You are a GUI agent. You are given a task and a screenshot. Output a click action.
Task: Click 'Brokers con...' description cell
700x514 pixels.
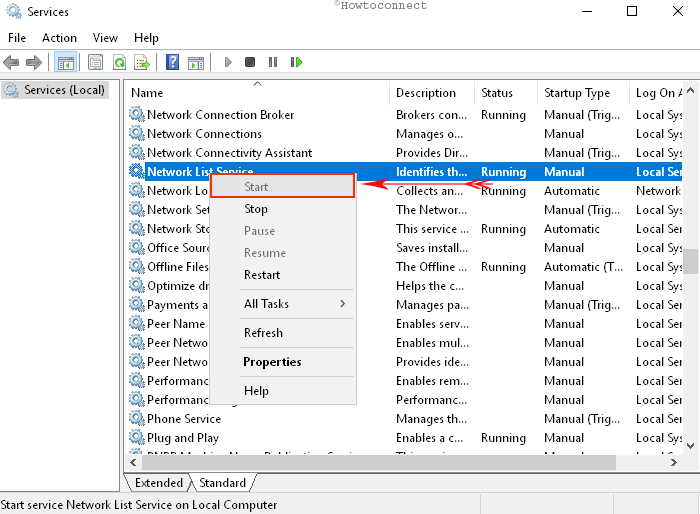coord(431,115)
